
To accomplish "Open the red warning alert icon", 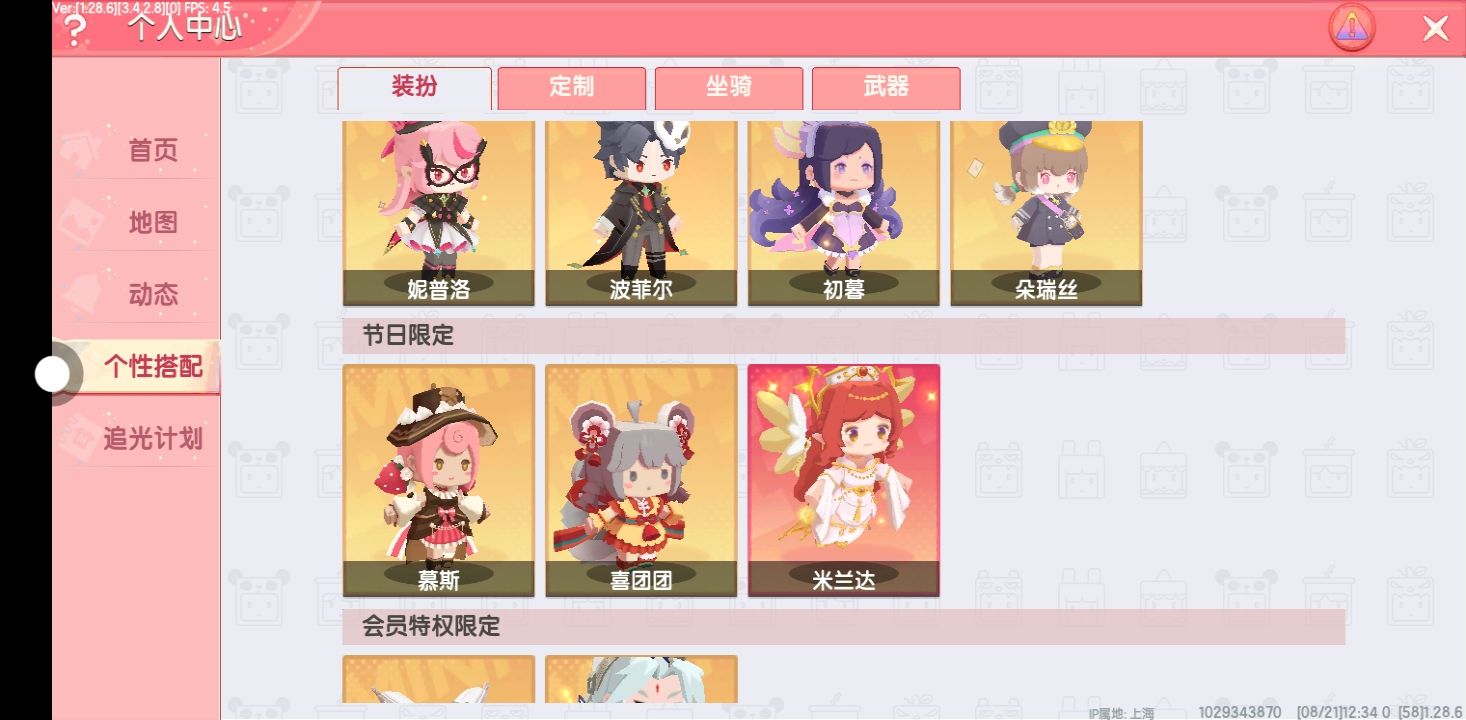I will pos(1352,28).
